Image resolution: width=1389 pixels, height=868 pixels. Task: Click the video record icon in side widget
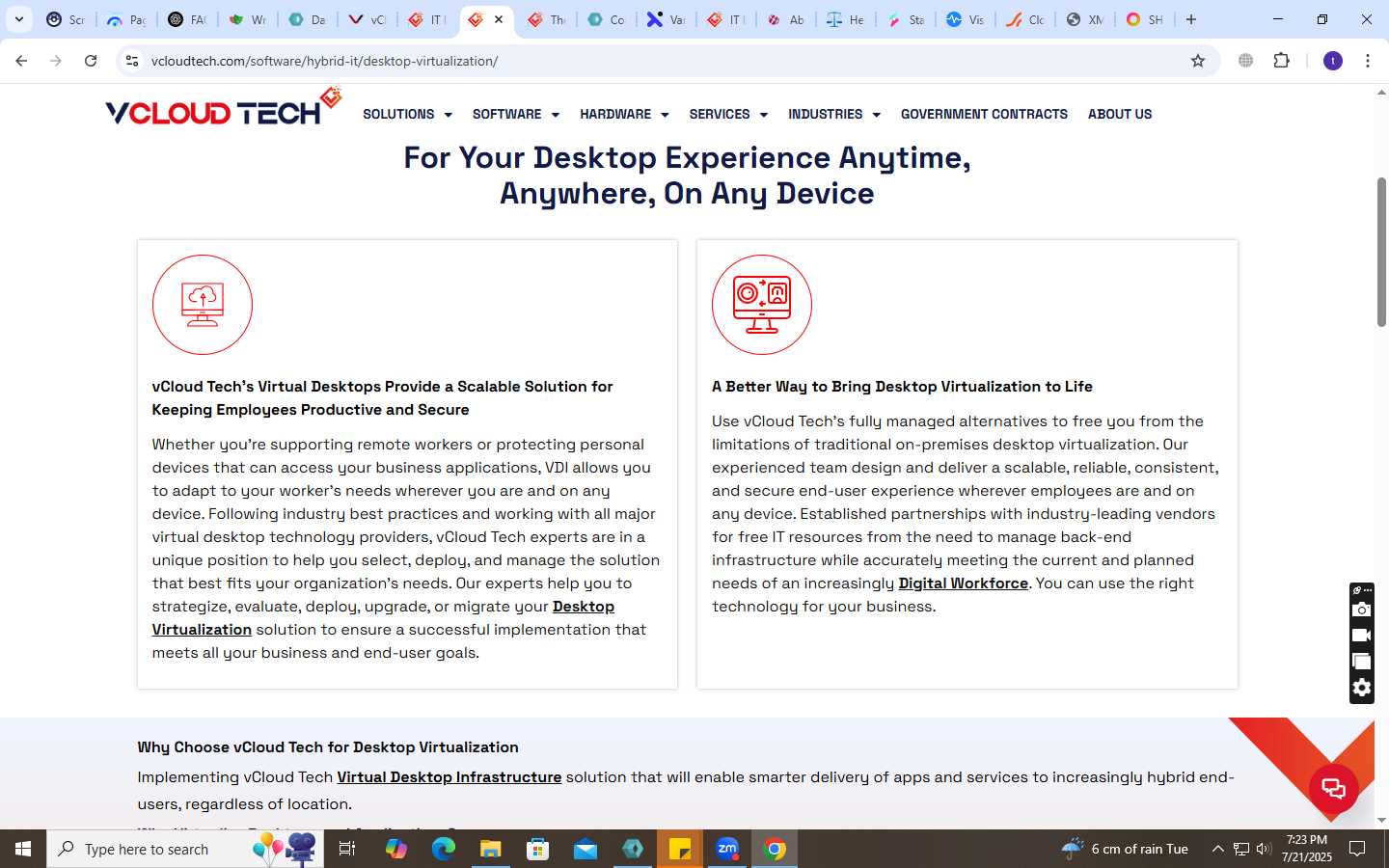click(x=1361, y=636)
